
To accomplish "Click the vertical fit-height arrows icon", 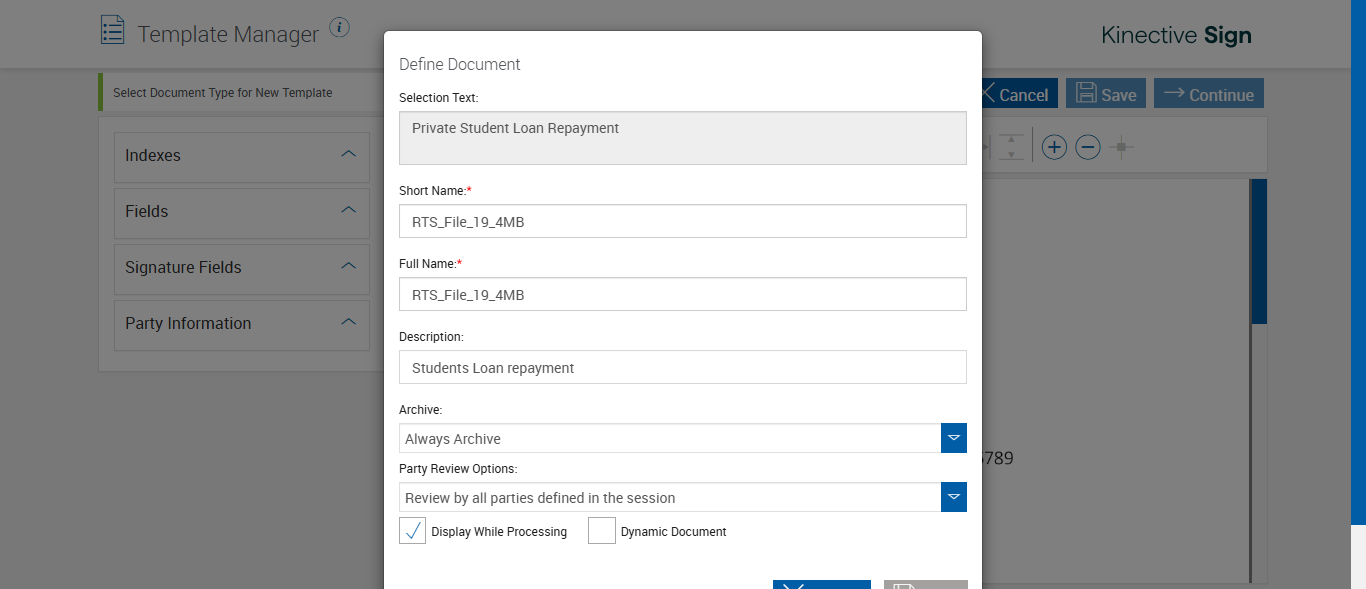I will 1012,148.
